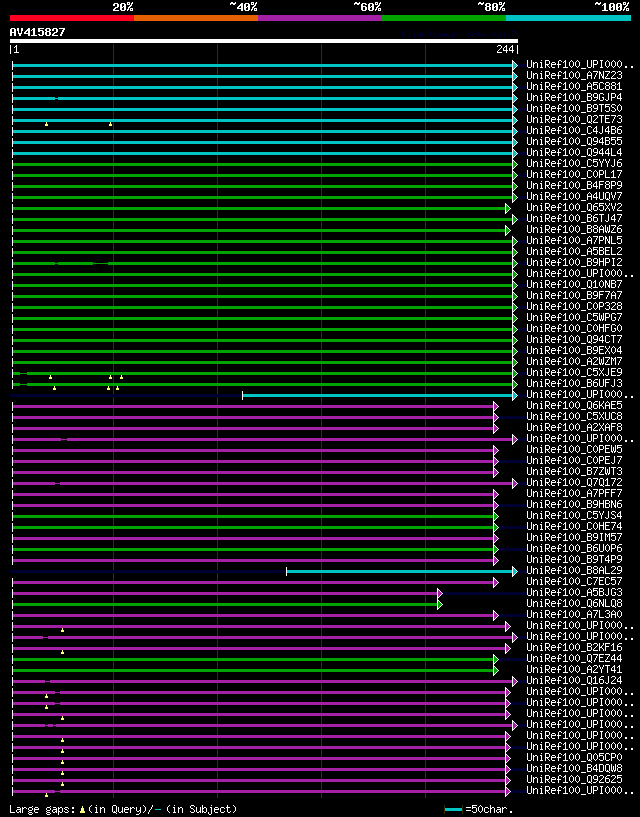
Task: Select hit UniRef100_B9HBN6
Action: (574, 504)
